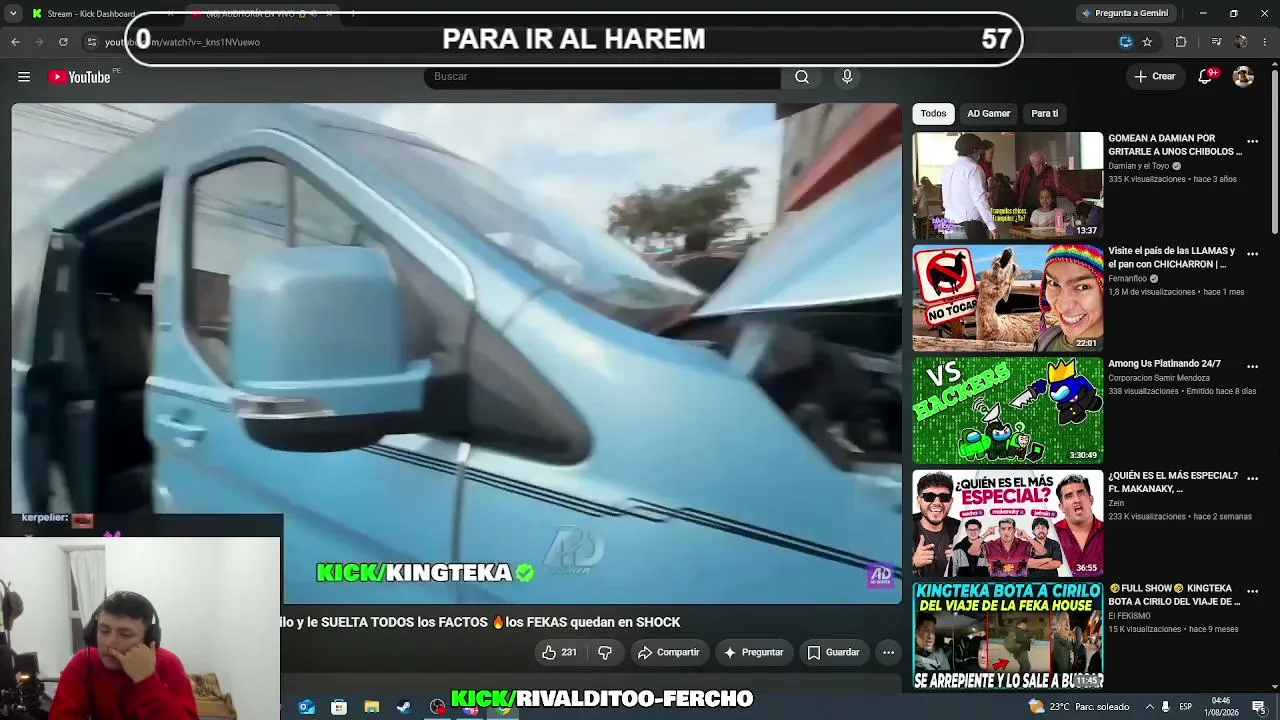Select the AD Gamer filter chip
The height and width of the screenshot is (720, 1280).
click(x=988, y=114)
